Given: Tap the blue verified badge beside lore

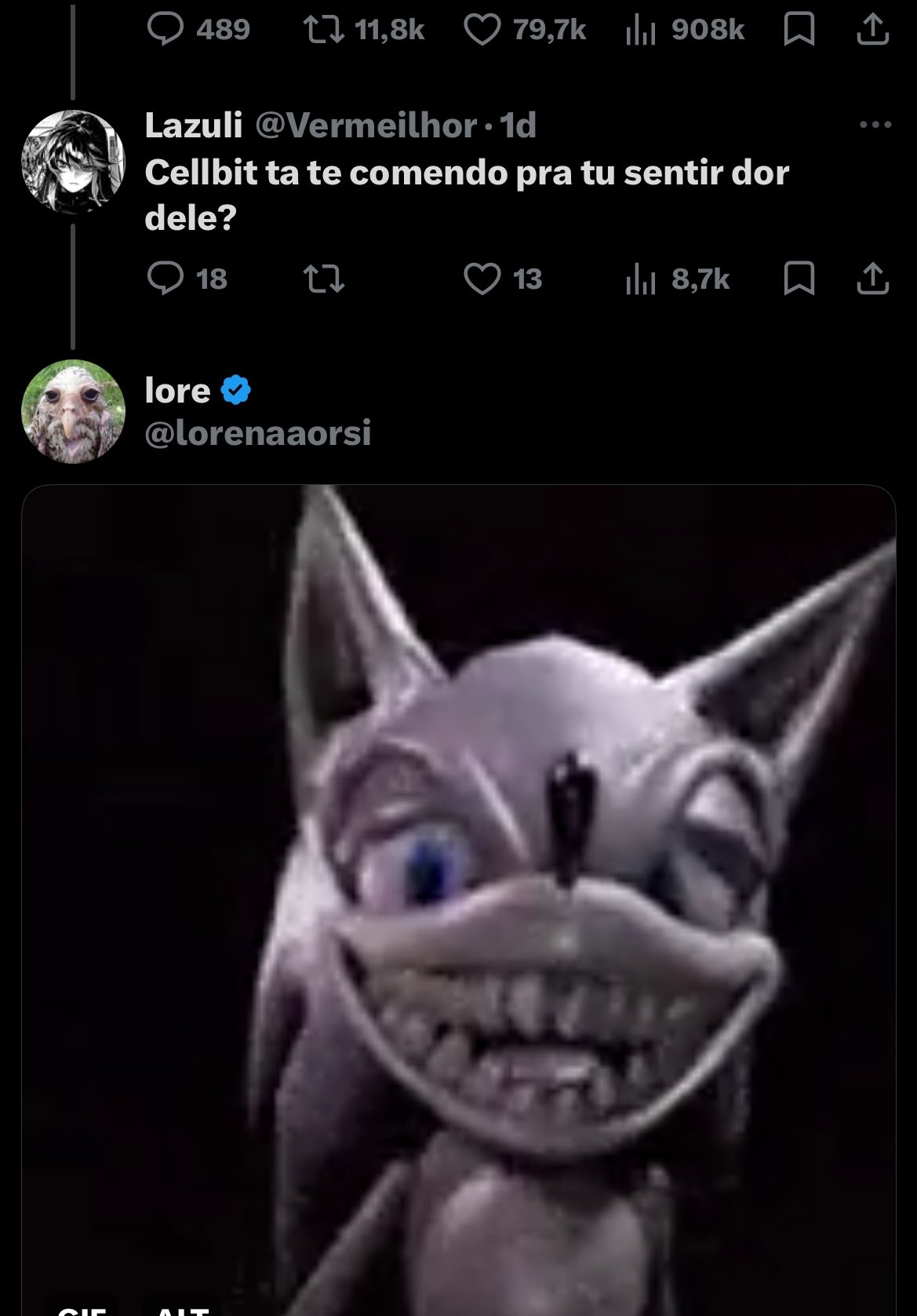Looking at the screenshot, I should pyautogui.click(x=235, y=390).
